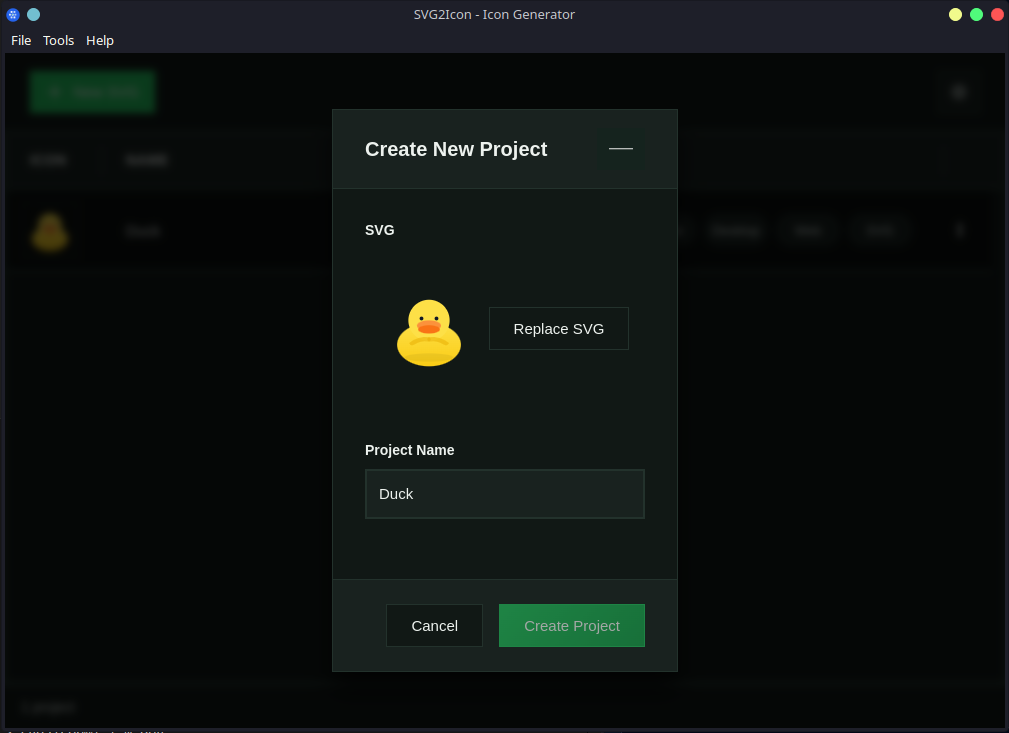Click the teal circle button in title bar
The image size is (1009, 733).
(33, 14)
